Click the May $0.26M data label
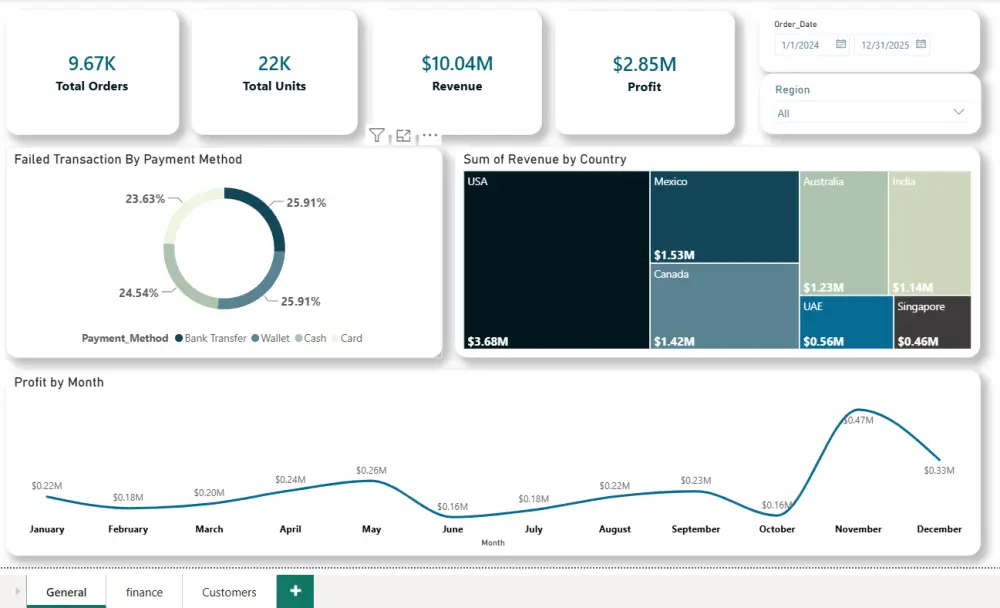1000x608 pixels. 371,470
